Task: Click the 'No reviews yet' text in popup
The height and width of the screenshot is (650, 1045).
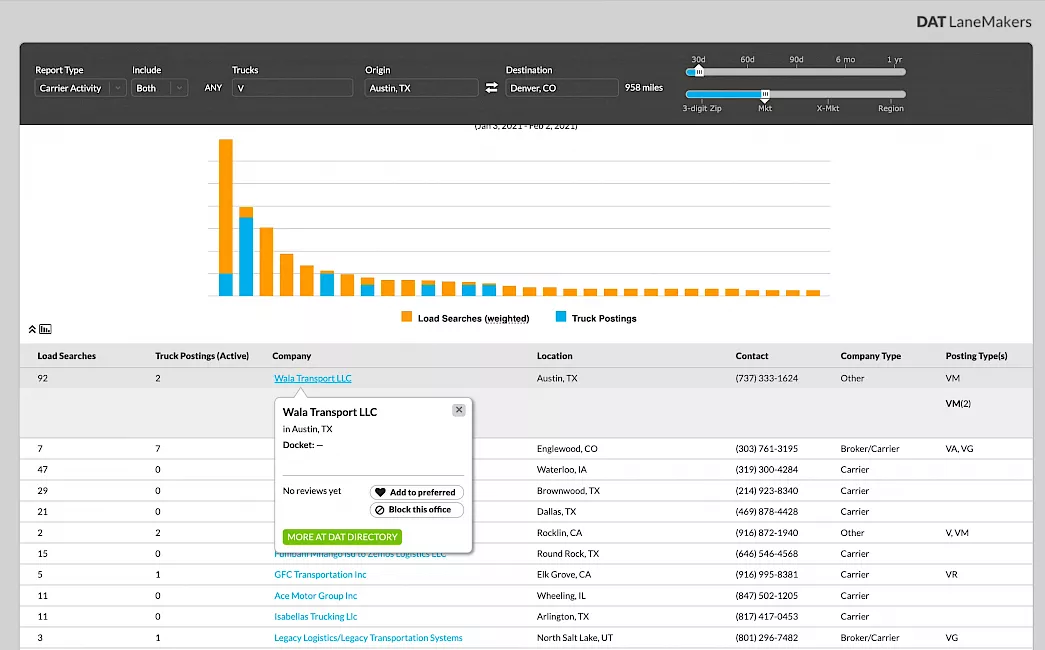Action: (311, 491)
